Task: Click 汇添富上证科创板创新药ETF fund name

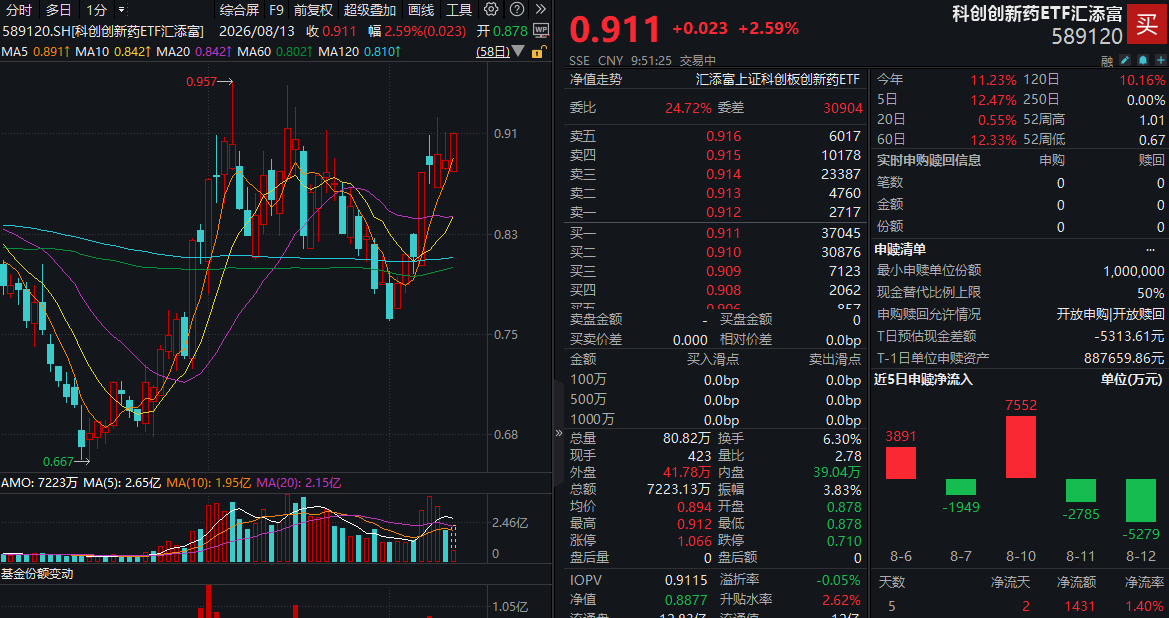Action: tap(778, 79)
